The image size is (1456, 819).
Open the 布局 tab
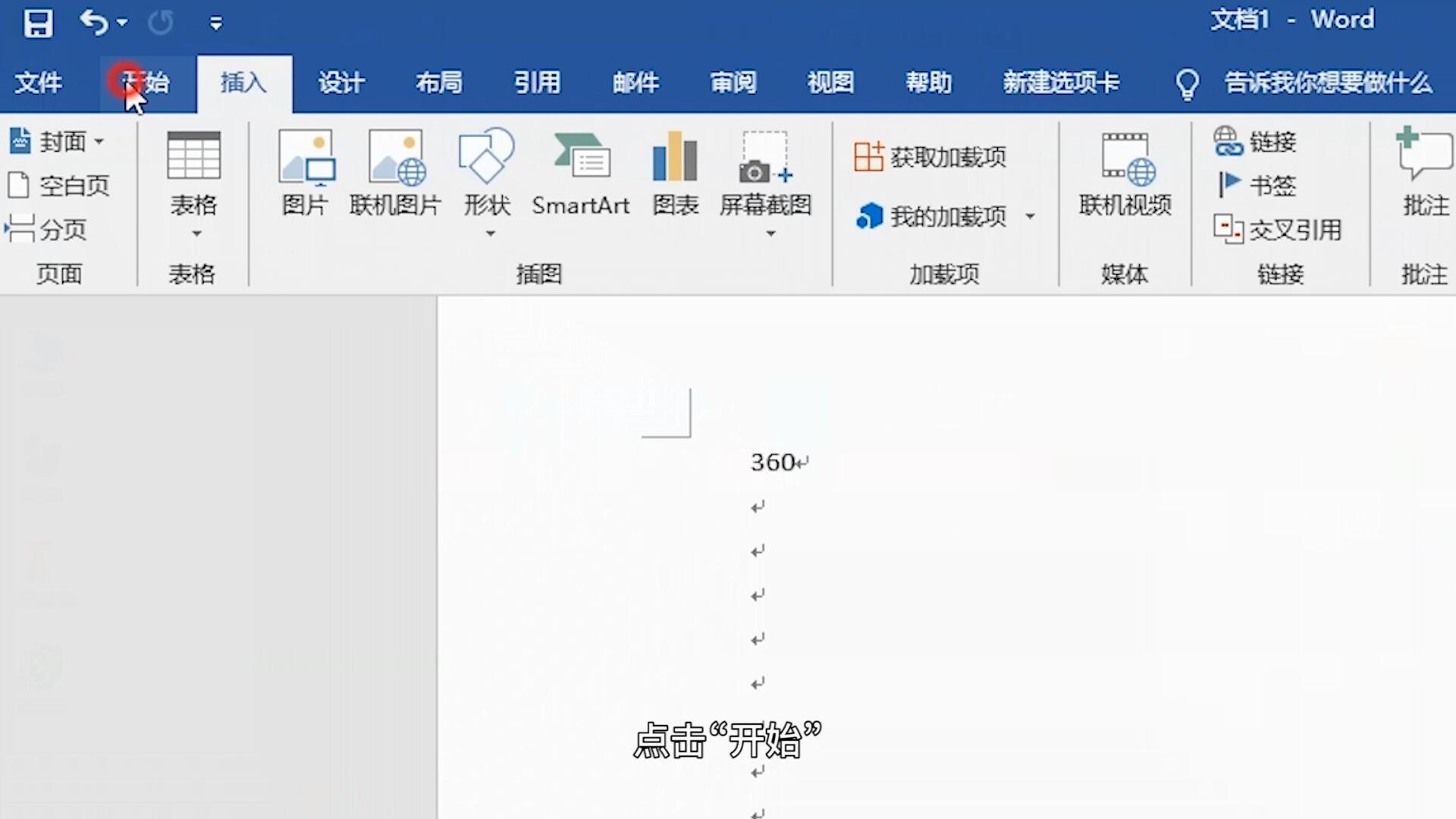(x=439, y=82)
